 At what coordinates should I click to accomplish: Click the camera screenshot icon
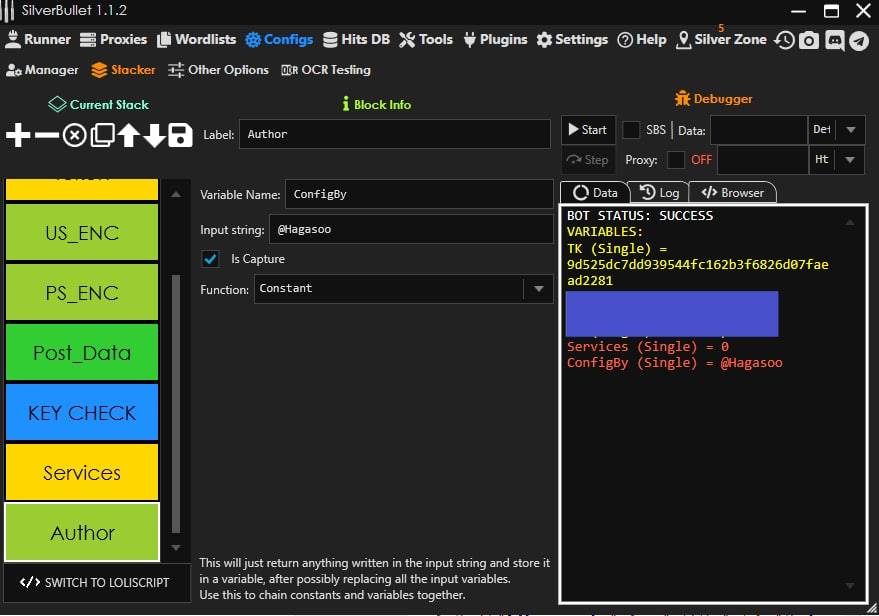click(x=809, y=40)
